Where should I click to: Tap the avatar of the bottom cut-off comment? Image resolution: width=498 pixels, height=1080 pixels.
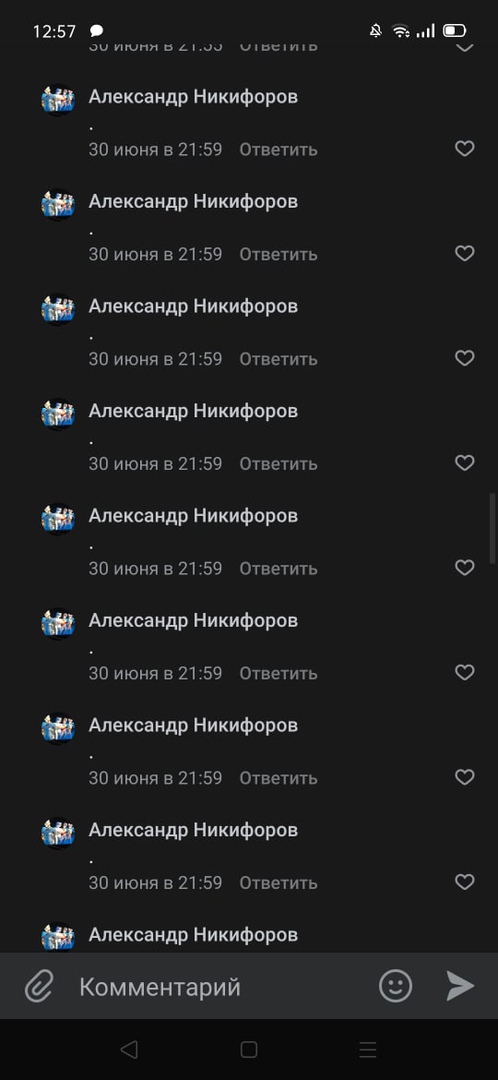[58, 937]
